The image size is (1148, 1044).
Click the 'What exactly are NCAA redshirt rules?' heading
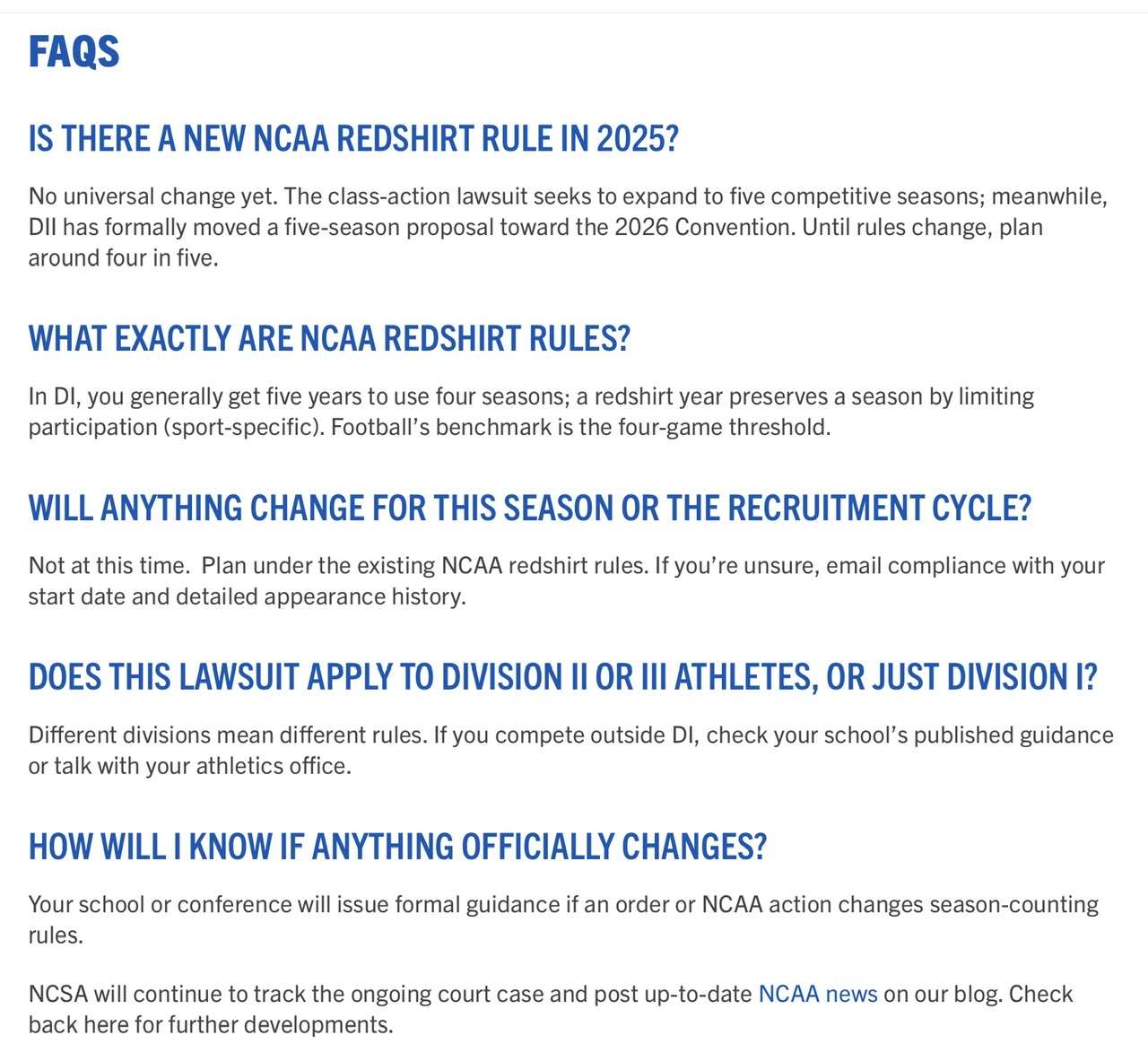click(x=329, y=339)
